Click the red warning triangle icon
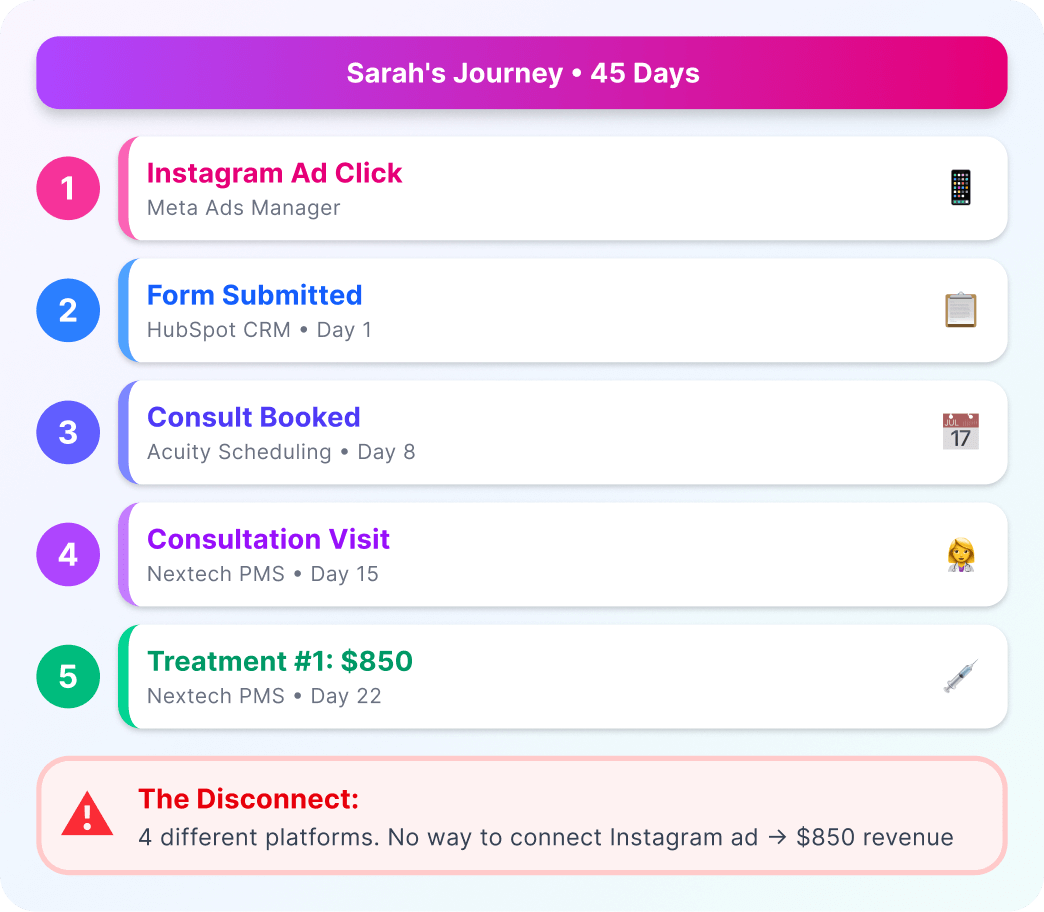The image size is (1044, 912). coord(87,816)
